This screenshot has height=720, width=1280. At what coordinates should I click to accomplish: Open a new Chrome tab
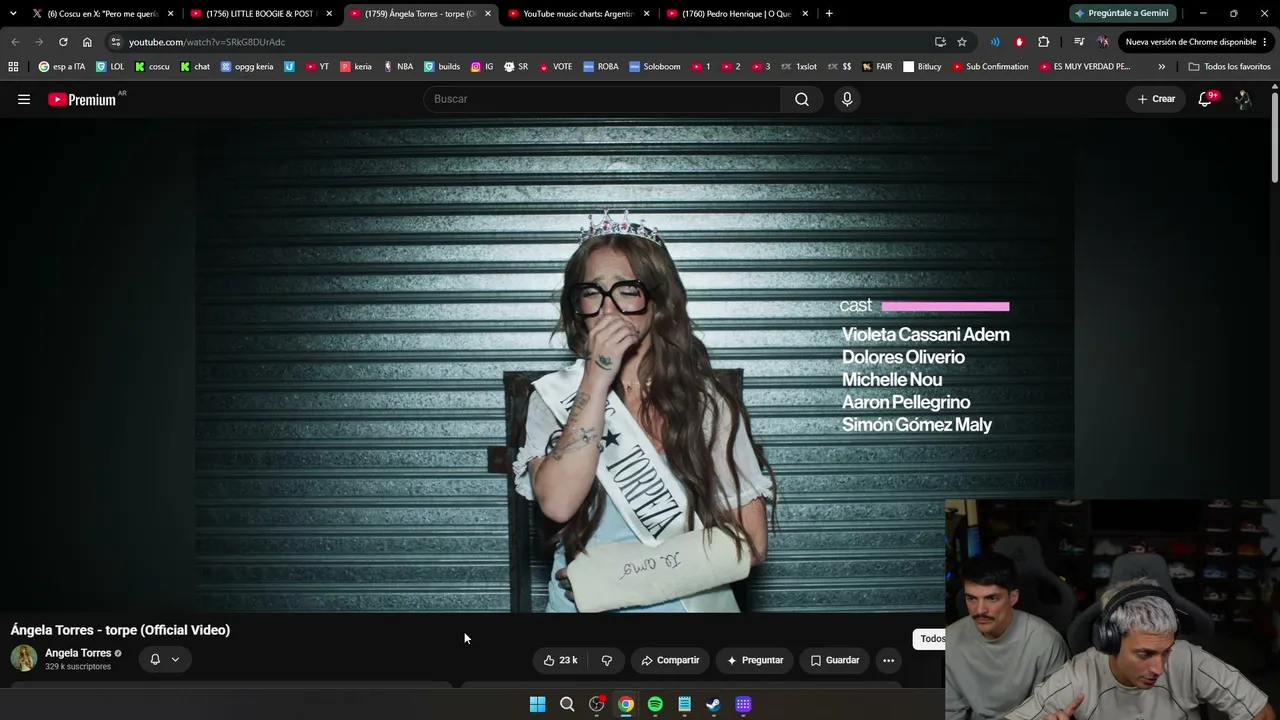click(x=829, y=13)
